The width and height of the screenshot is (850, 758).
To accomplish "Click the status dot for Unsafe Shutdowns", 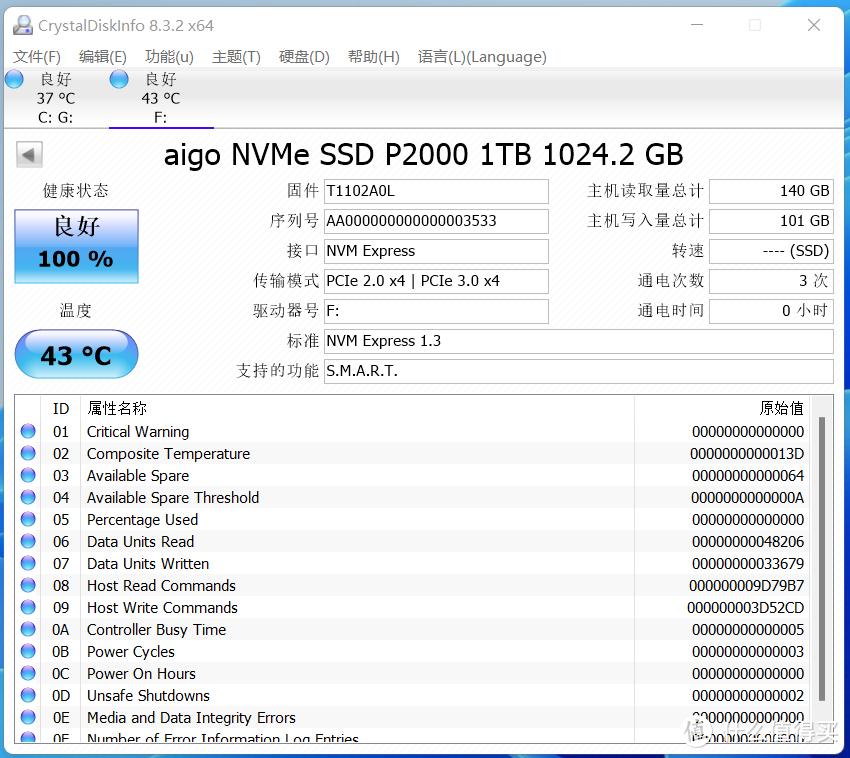I will tap(27, 695).
